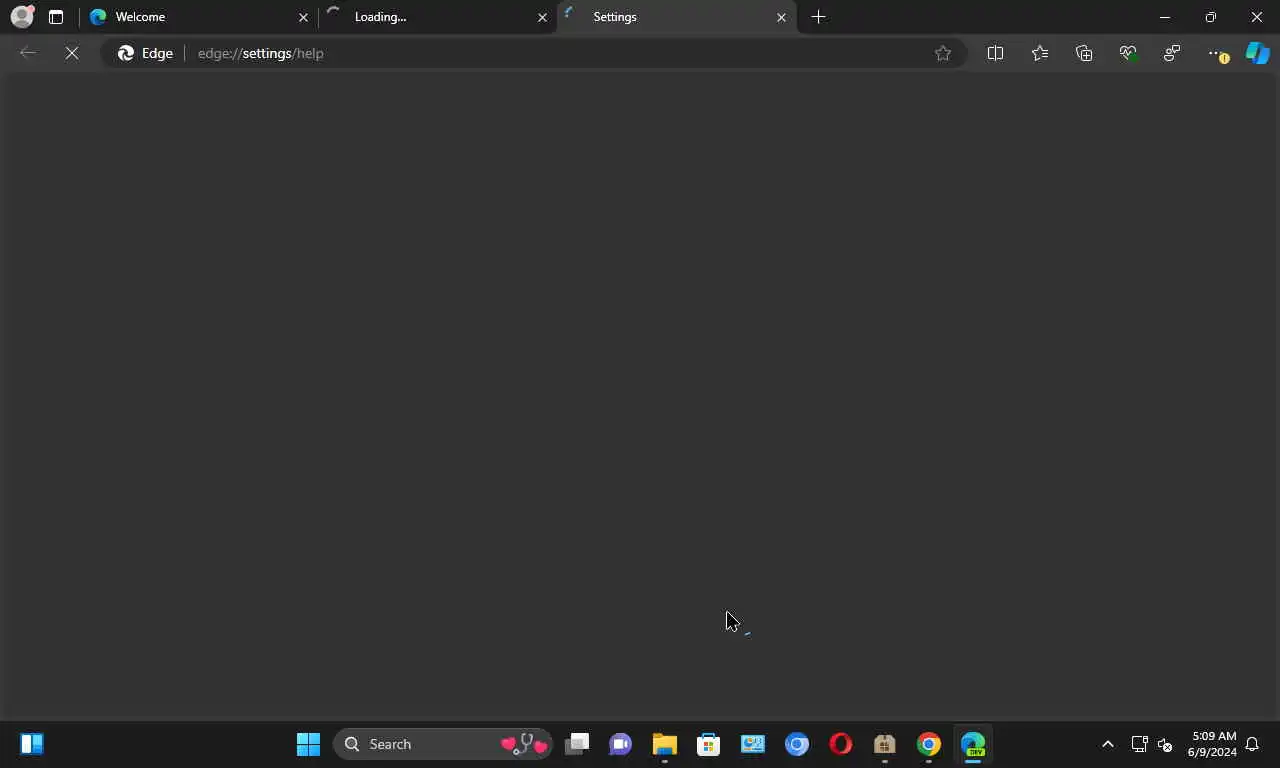Open the chat app on taskbar
This screenshot has height=768, width=1280.
(621, 744)
